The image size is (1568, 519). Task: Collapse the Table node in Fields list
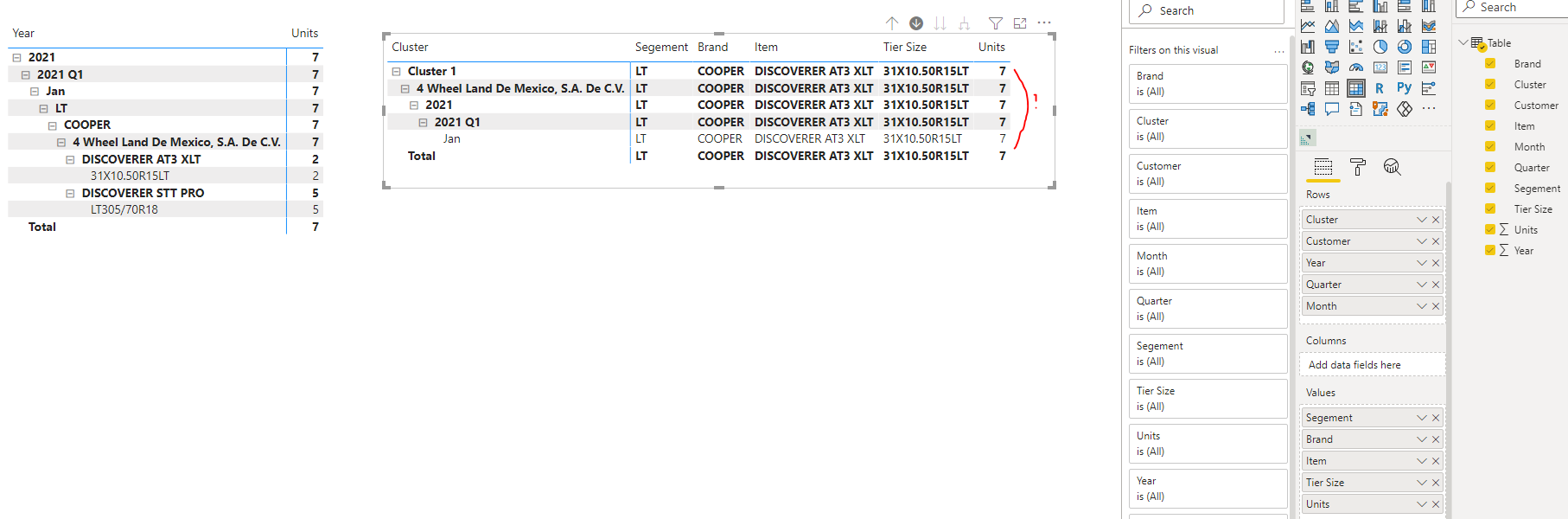1463,42
